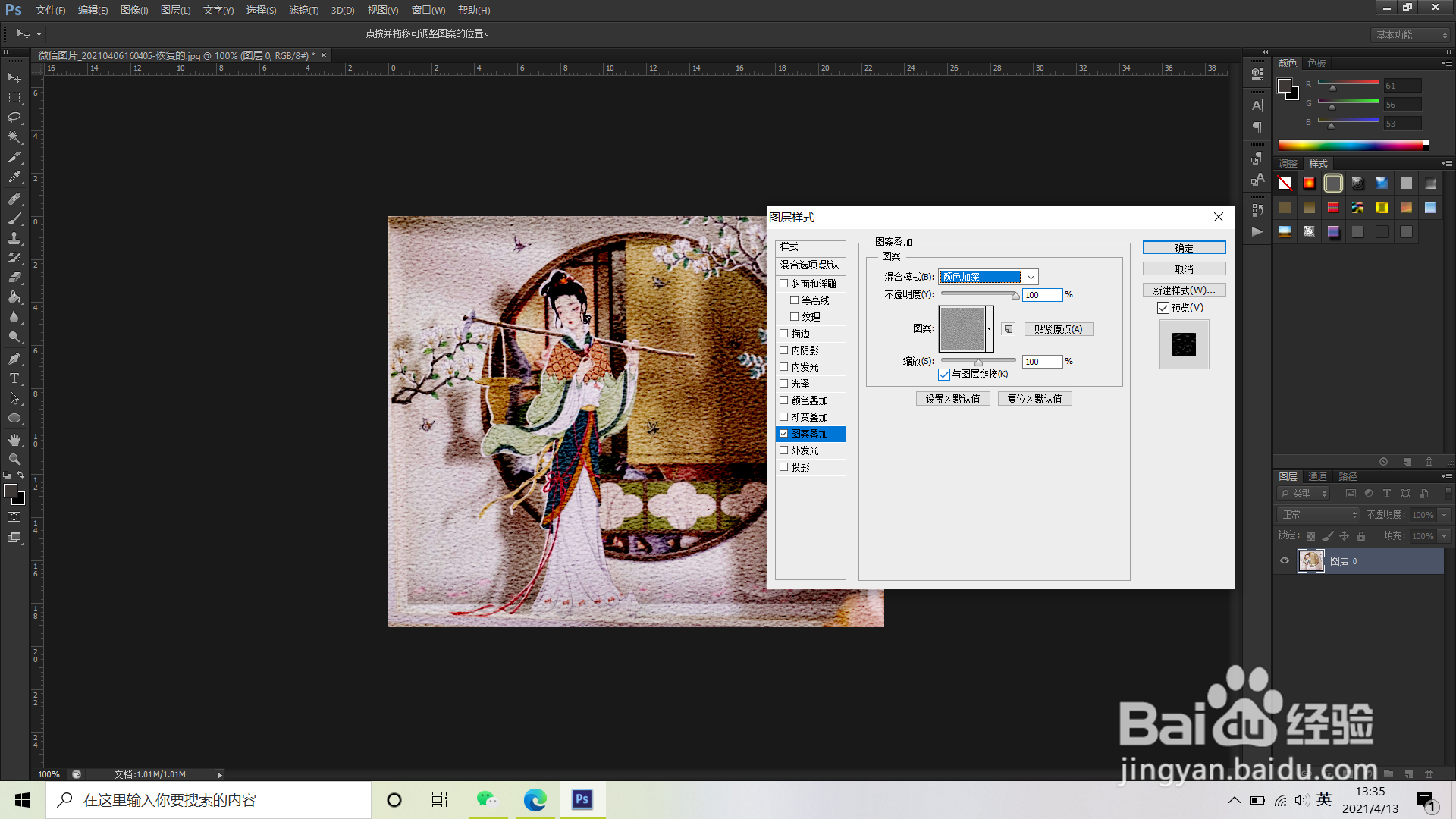Click the 不透明度 opacity slider track
Screen dimensions: 1456x819
pyautogui.click(x=978, y=294)
